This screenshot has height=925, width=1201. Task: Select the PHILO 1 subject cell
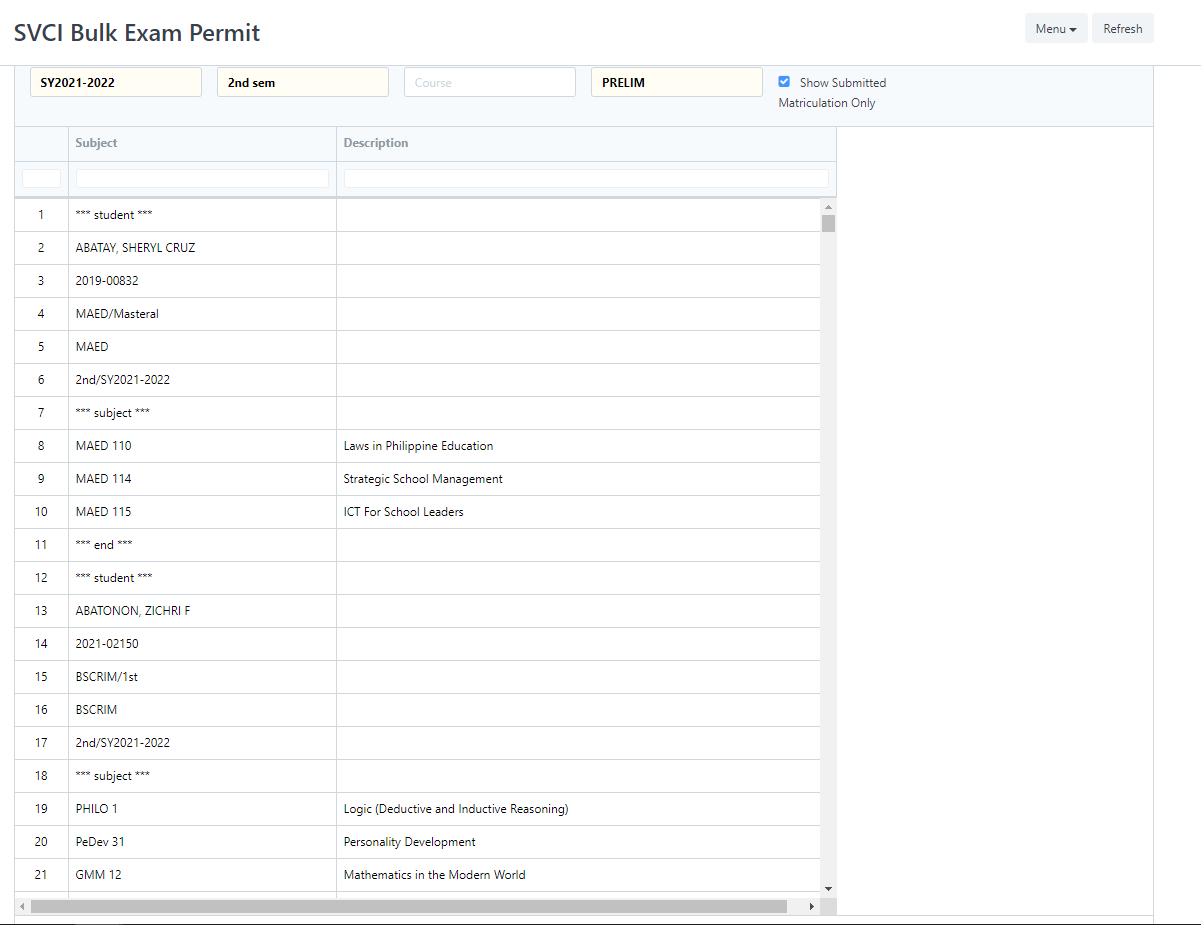click(x=203, y=809)
